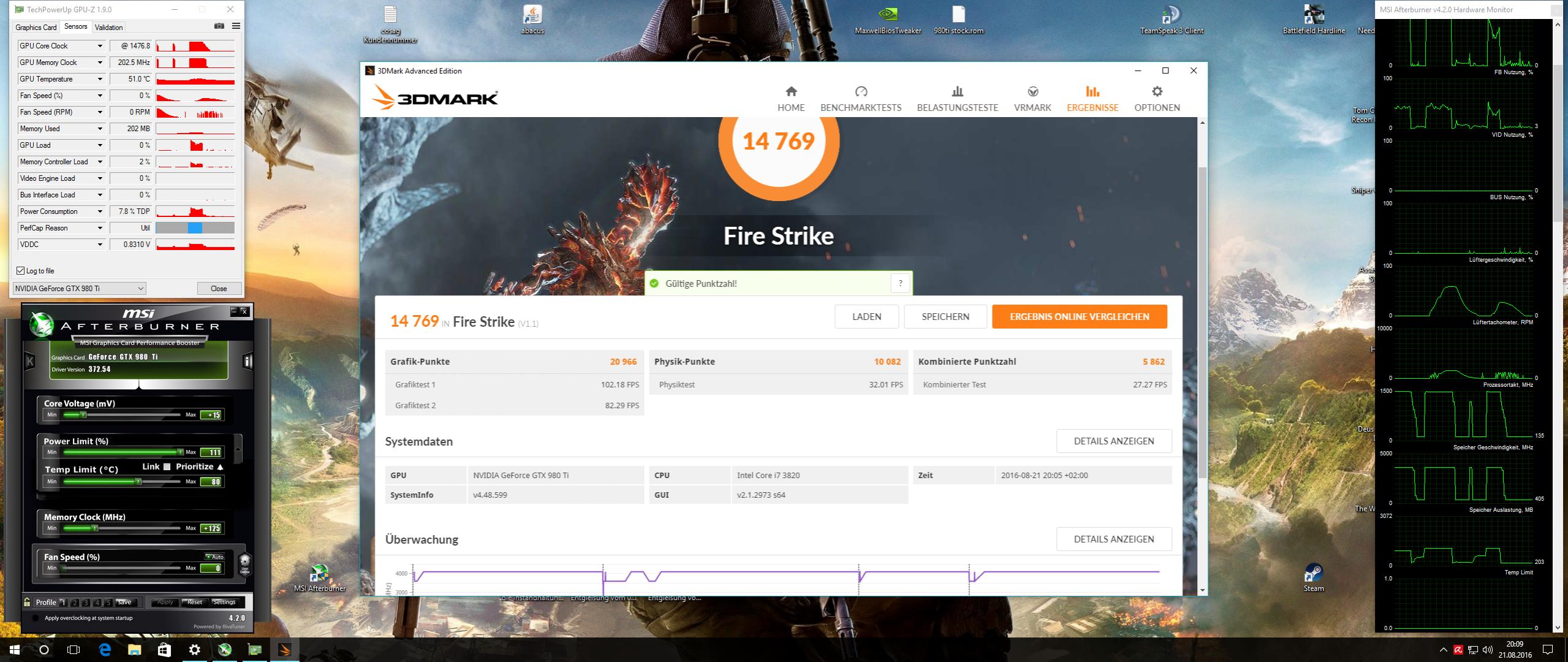Screen dimensions: 1568x662
Task: Click the Memory Clock slider handle
Action: click(x=95, y=528)
